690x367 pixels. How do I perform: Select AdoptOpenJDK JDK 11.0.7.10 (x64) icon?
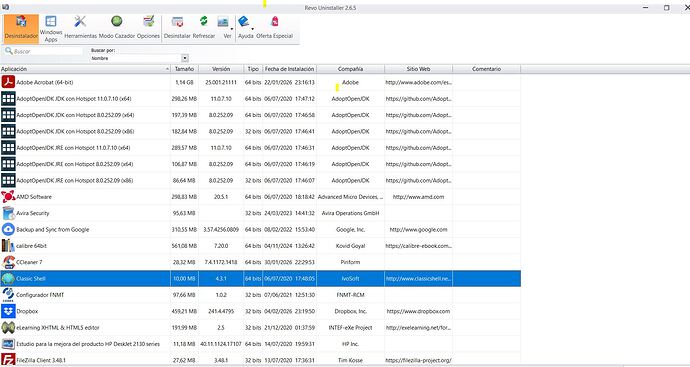[x=8, y=99]
